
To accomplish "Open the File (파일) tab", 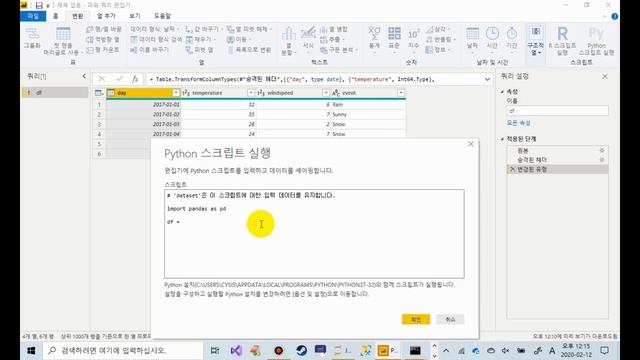I will tap(33, 16).
